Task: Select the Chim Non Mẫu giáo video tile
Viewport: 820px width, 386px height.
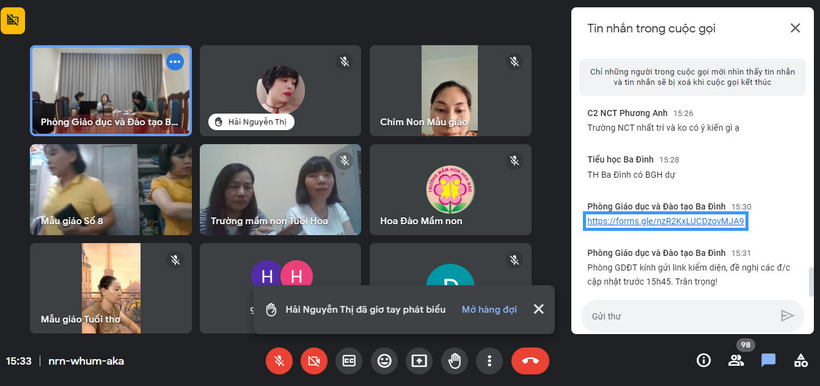Action: tap(450, 90)
